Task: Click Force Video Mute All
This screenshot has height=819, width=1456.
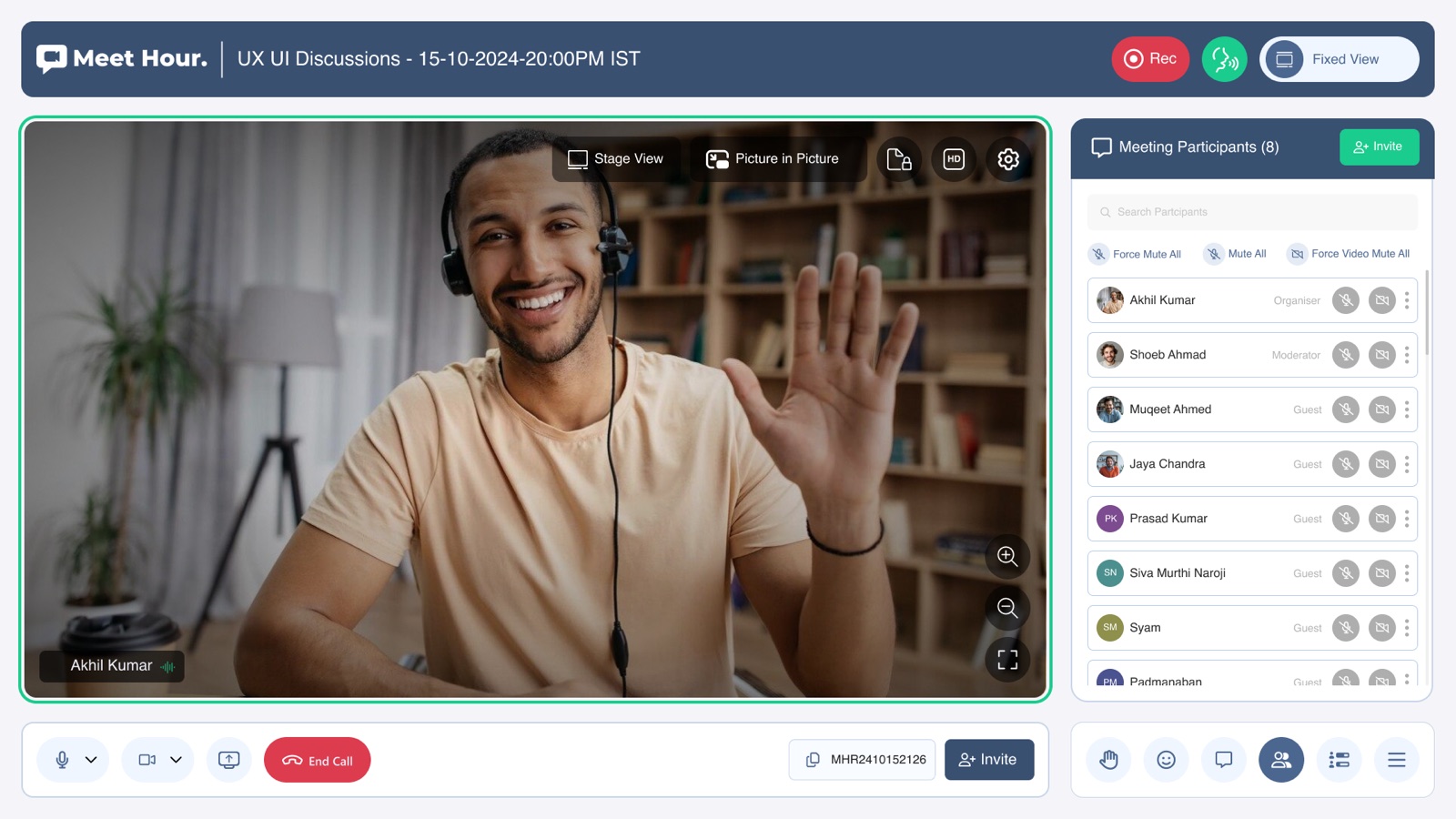Action: tap(1349, 254)
